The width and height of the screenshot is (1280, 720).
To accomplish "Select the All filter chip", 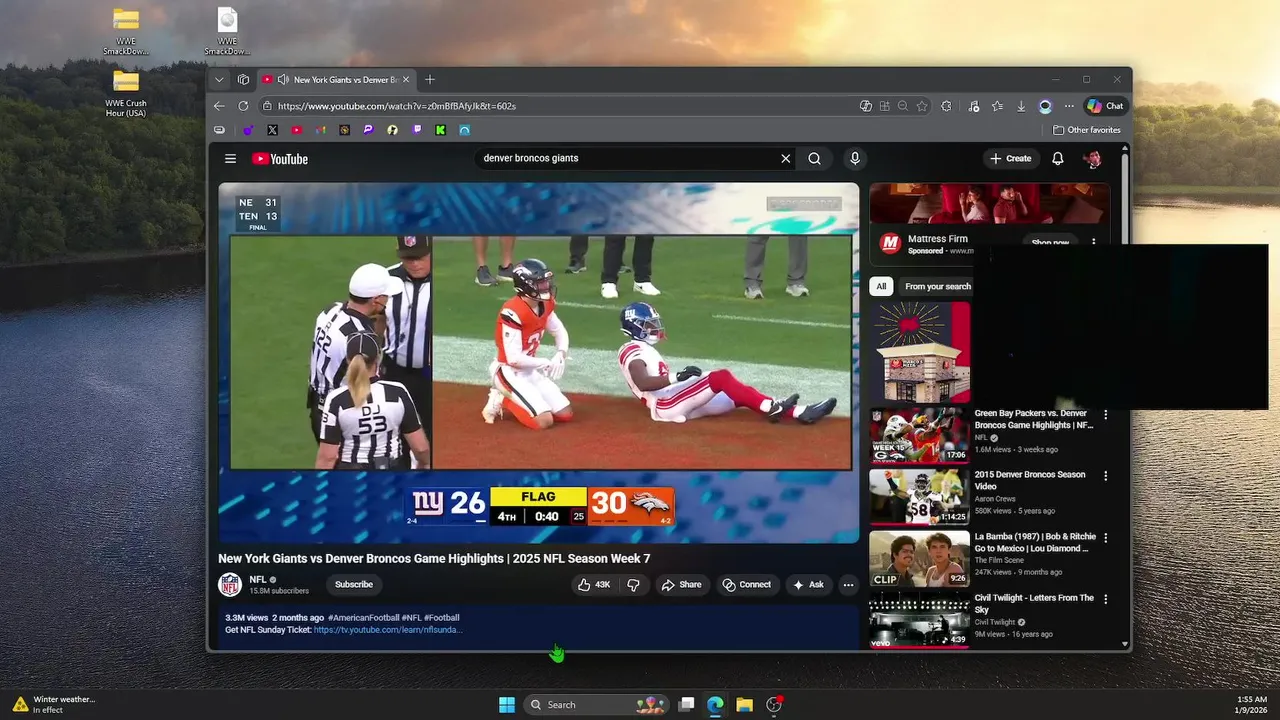I will (x=881, y=286).
